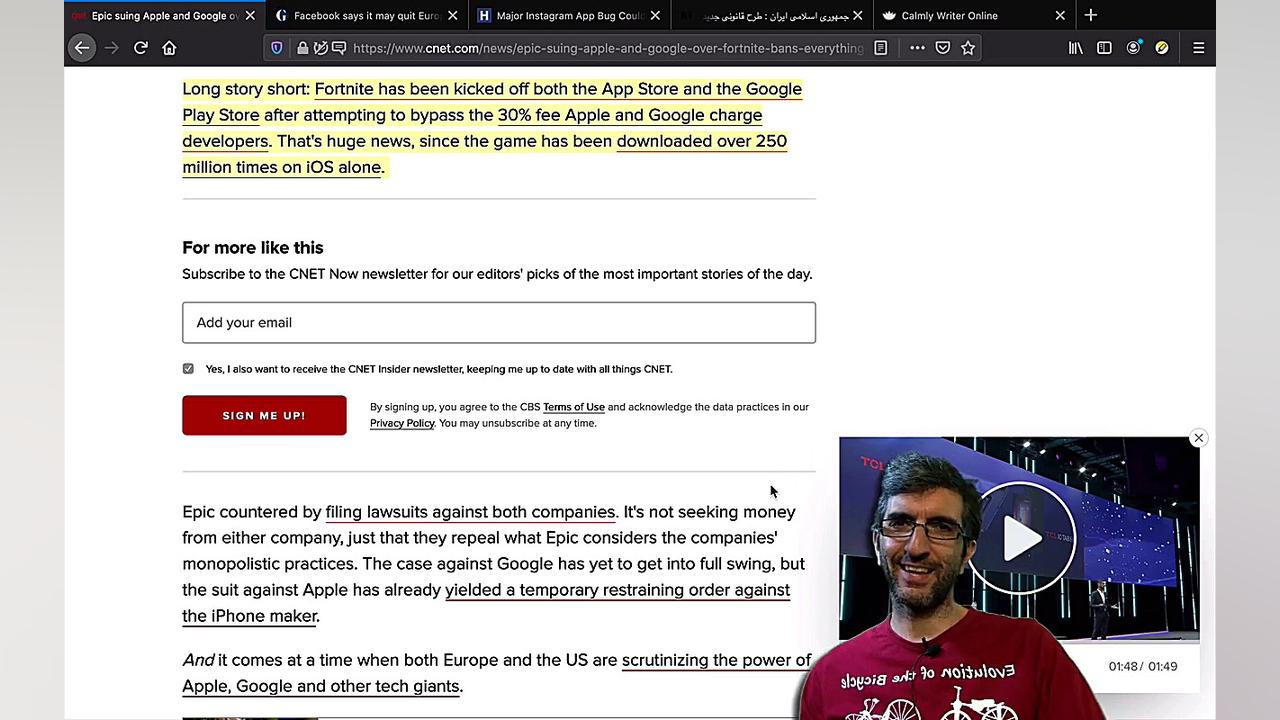1280x720 pixels.
Task: Close the Major Instagram App Bug tab
Action: pos(655,16)
